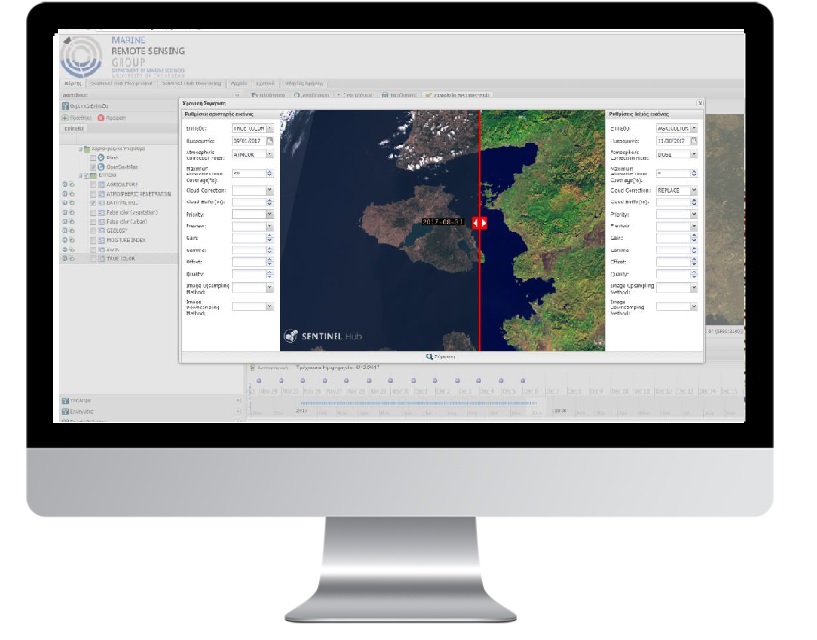Click the globe icon beside OpenSeaMap
The image size is (817, 640).
(101, 167)
